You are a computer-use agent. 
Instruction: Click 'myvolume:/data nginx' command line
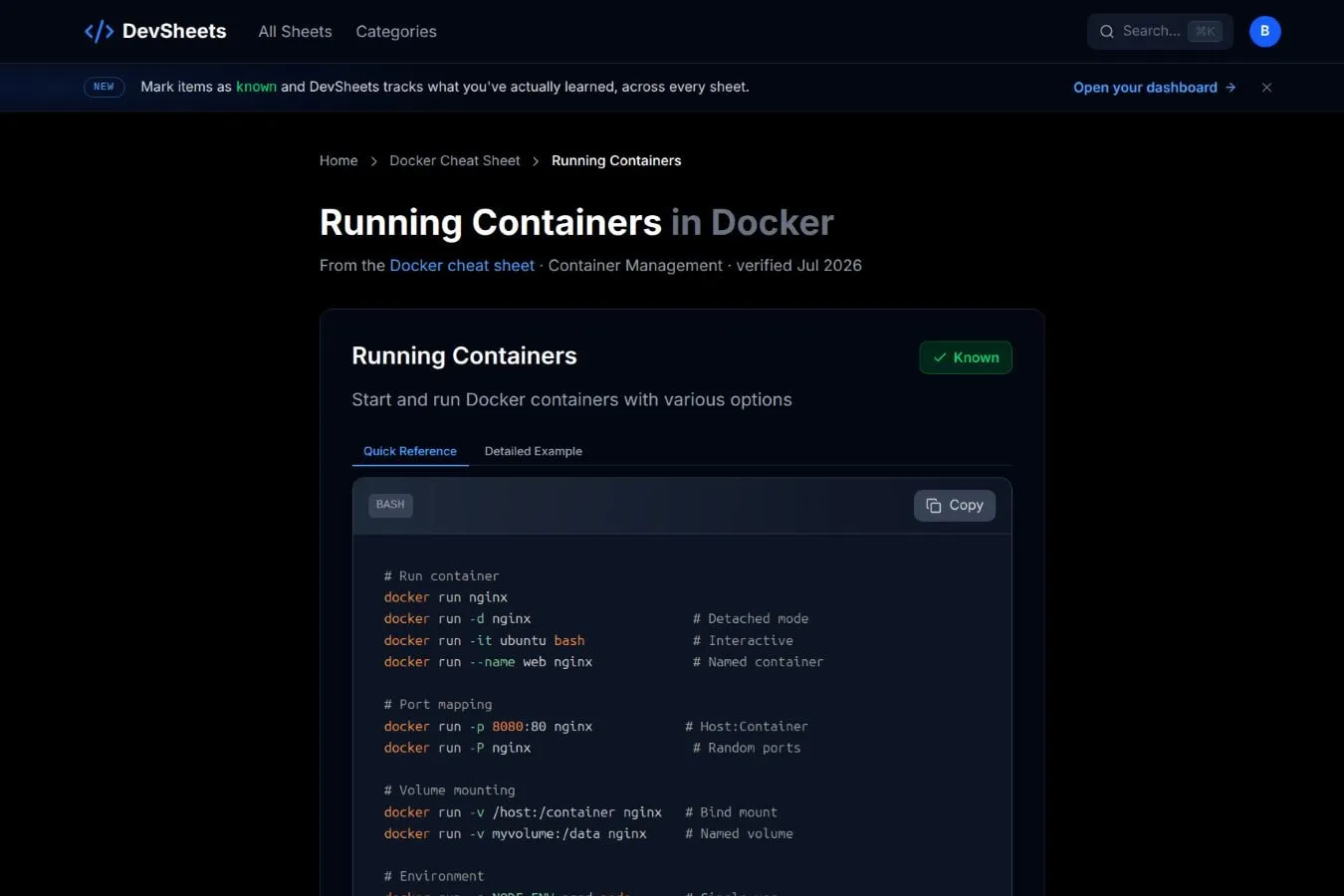pyautogui.click(x=516, y=834)
